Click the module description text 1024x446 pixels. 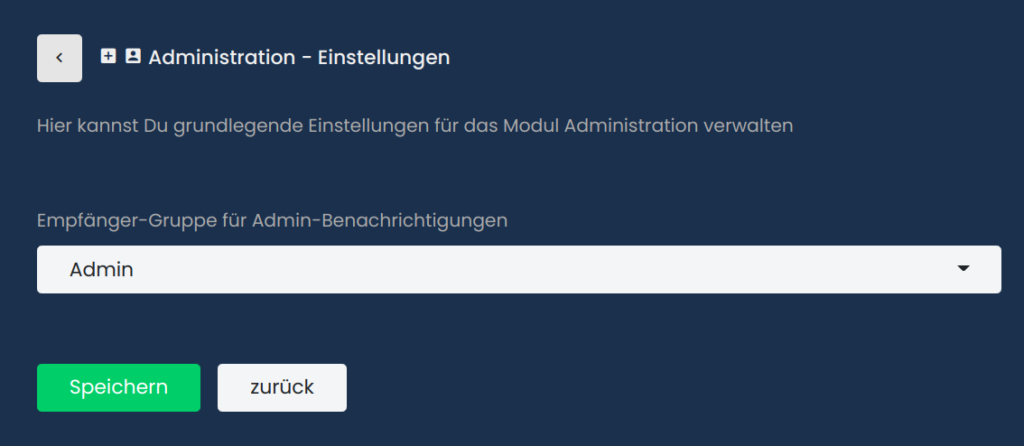(x=415, y=126)
